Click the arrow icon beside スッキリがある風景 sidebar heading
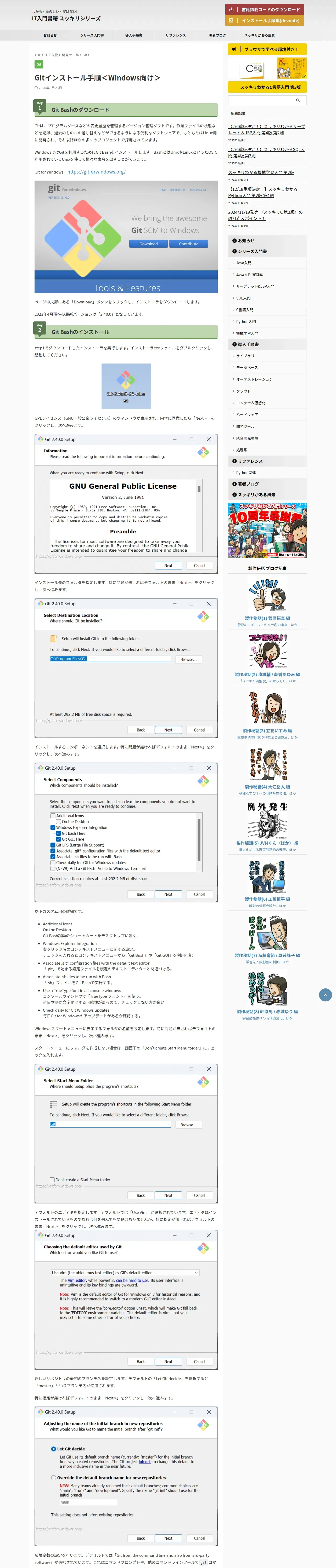Image resolution: width=336 pixels, height=1568 pixels. 234,495
